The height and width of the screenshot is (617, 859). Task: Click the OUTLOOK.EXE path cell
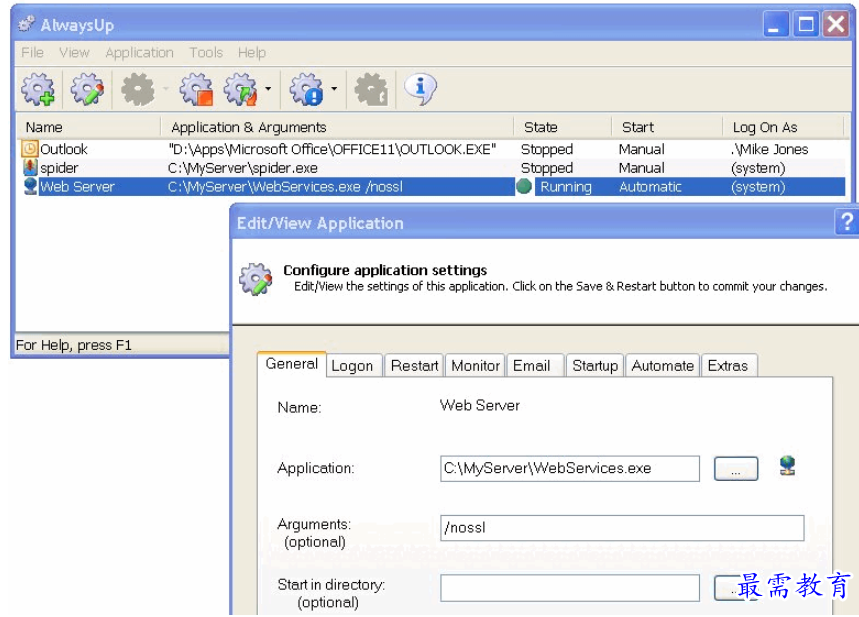click(332, 149)
